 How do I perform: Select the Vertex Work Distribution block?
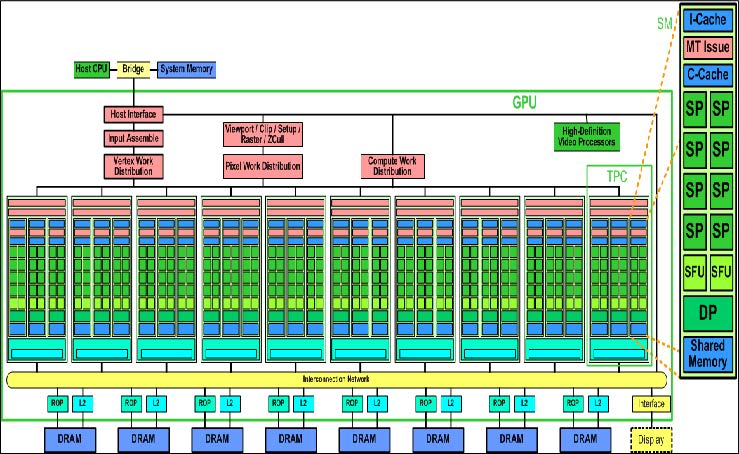[131, 165]
